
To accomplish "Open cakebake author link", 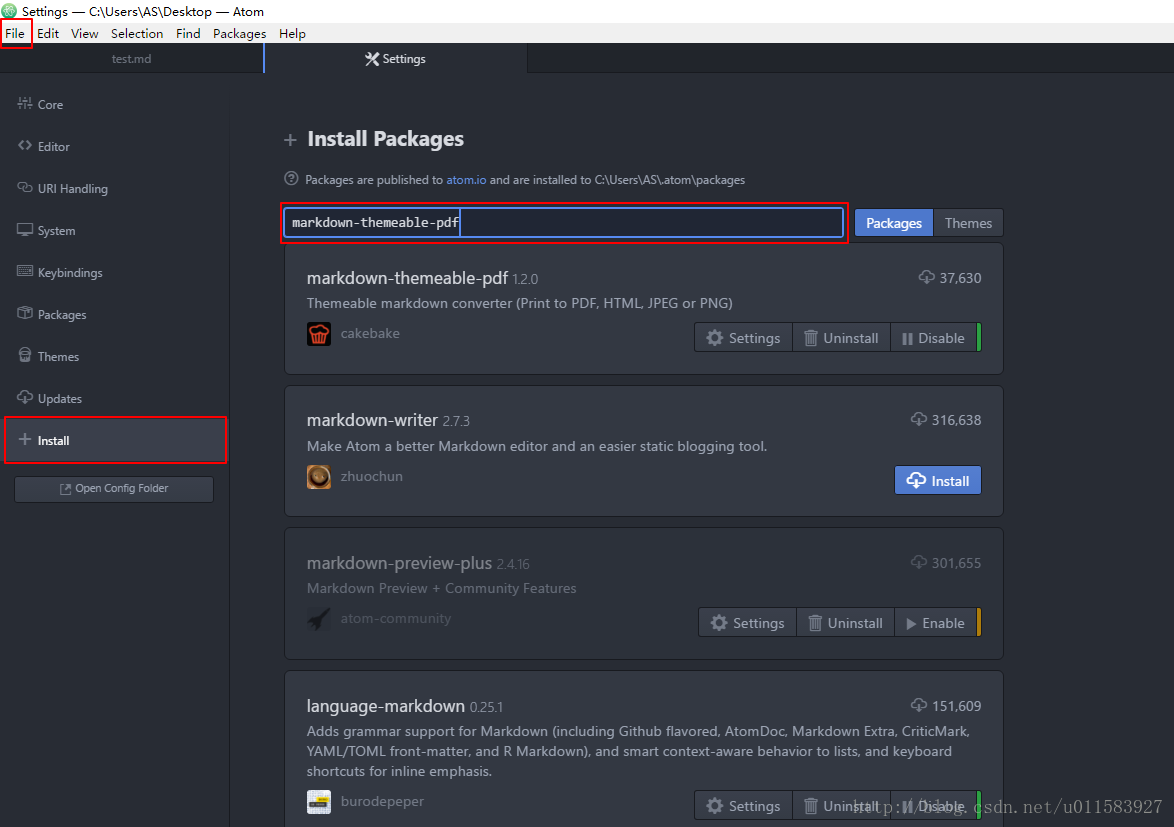I will tap(370, 334).
